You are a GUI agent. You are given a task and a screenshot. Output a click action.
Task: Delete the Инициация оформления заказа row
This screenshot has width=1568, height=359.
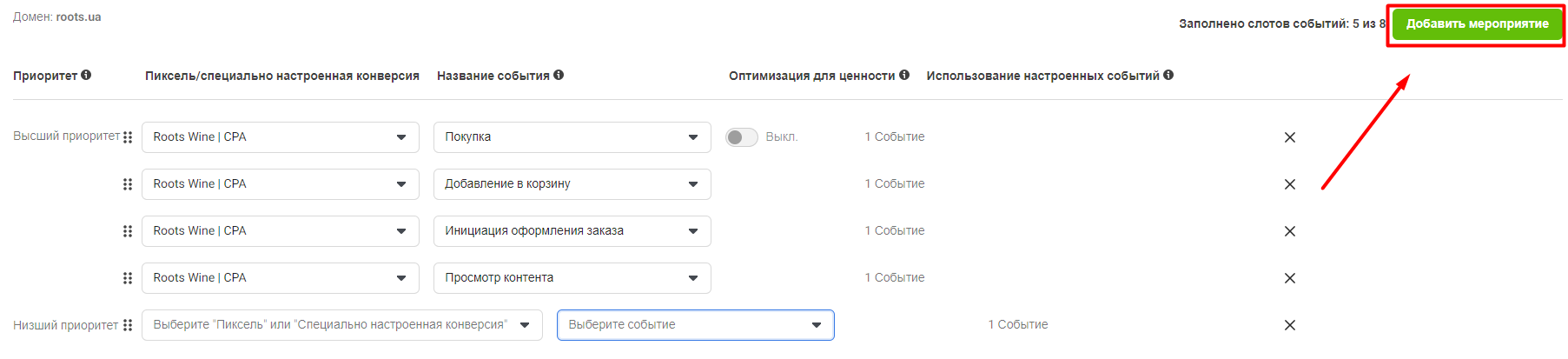click(x=1289, y=231)
